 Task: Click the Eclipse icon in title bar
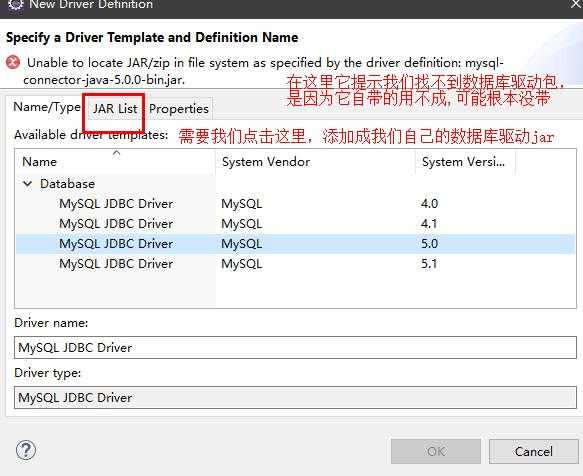point(16,4)
